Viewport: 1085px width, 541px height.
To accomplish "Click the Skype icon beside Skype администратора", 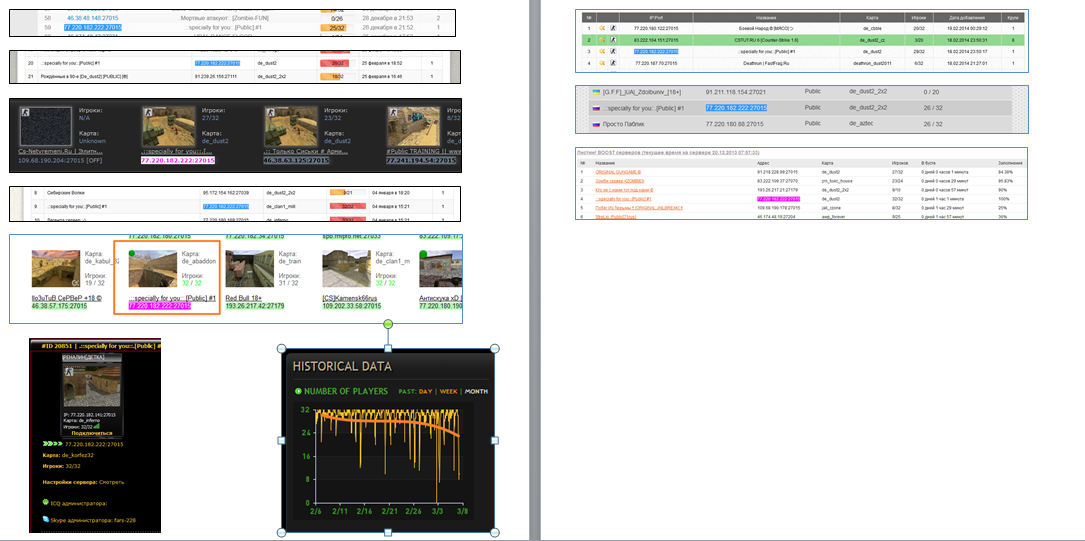I will [46, 518].
